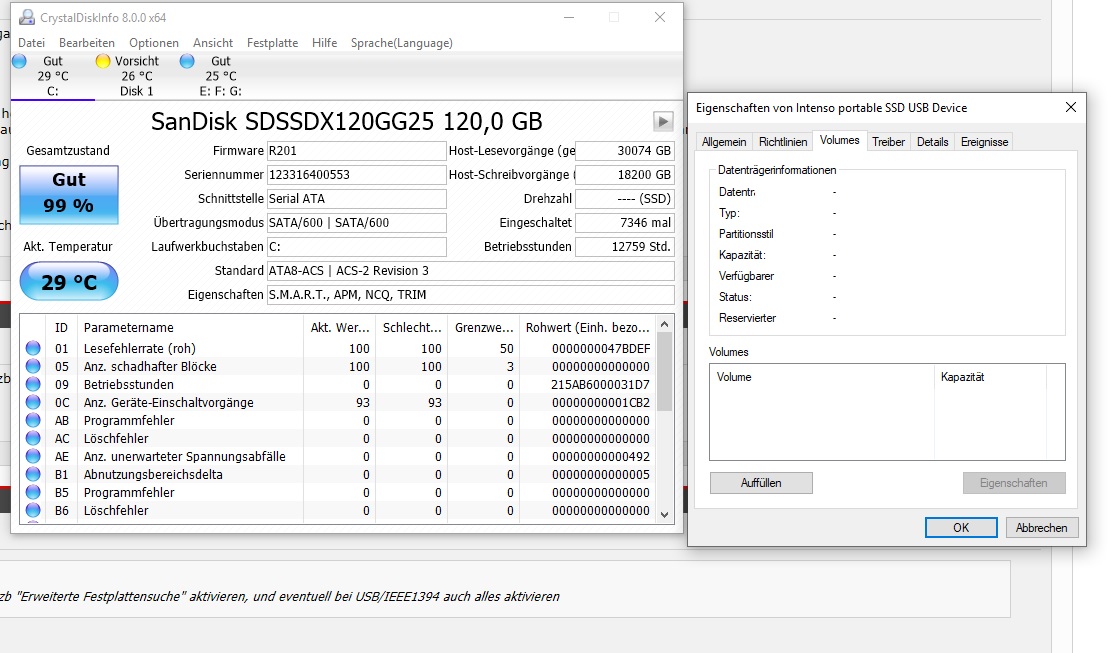The width and height of the screenshot is (1113, 653).
Task: Close the CrystalDiskInfo window
Action: (660, 17)
